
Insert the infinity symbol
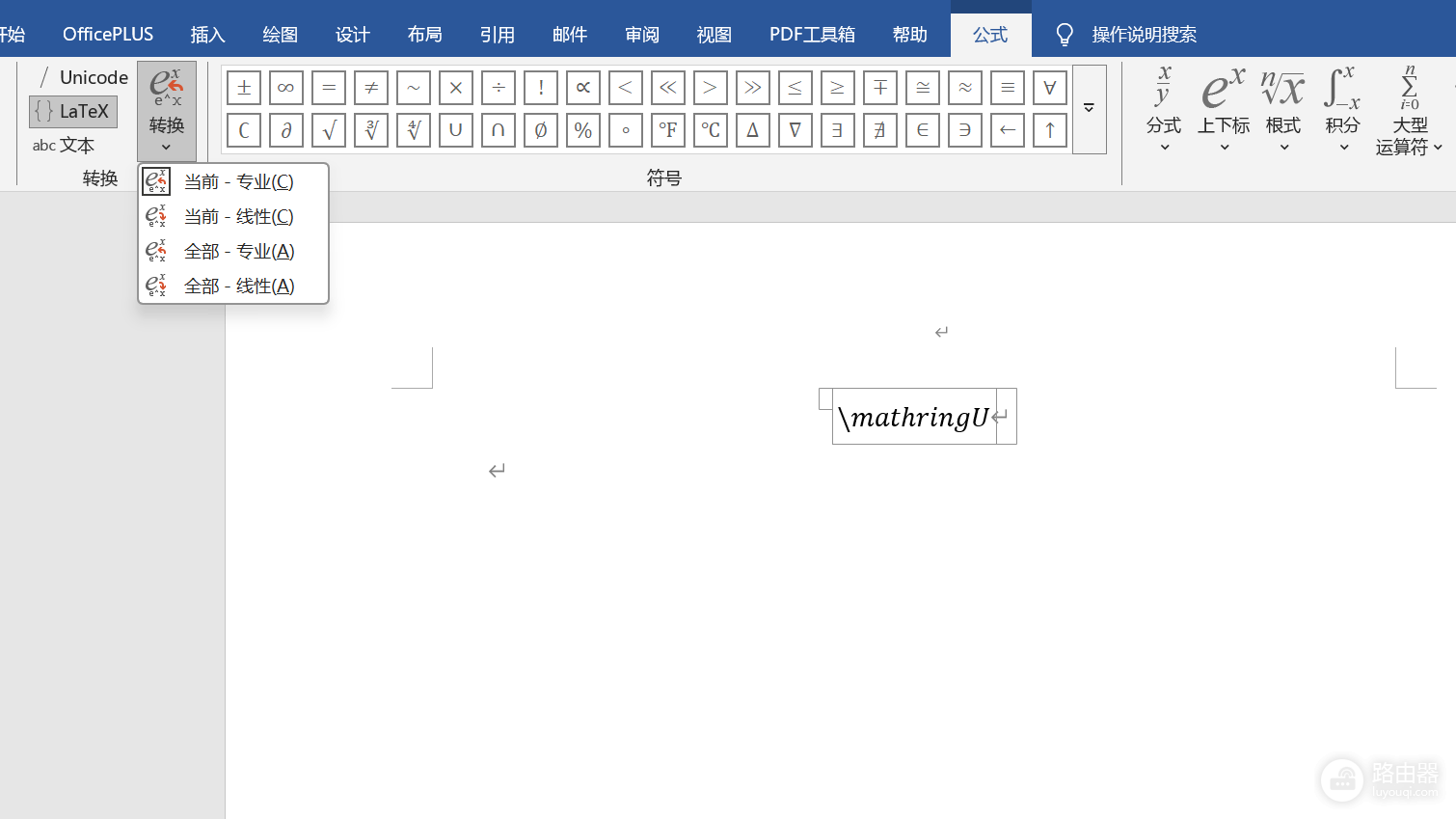(x=286, y=88)
